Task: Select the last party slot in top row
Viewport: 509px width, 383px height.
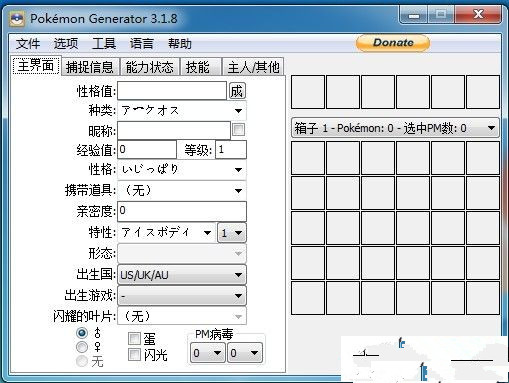Action: pos(483,92)
